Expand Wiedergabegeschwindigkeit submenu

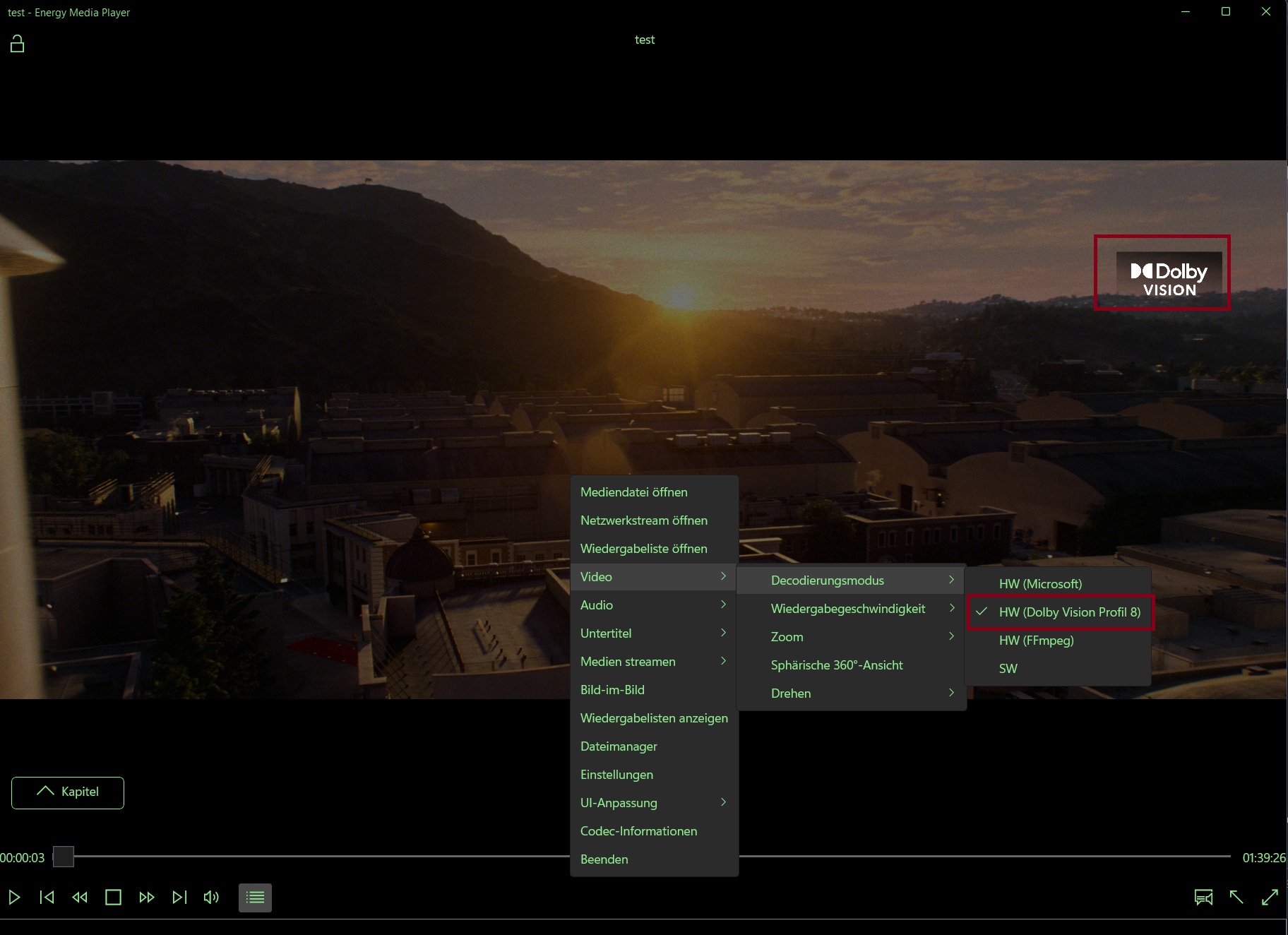pos(851,609)
